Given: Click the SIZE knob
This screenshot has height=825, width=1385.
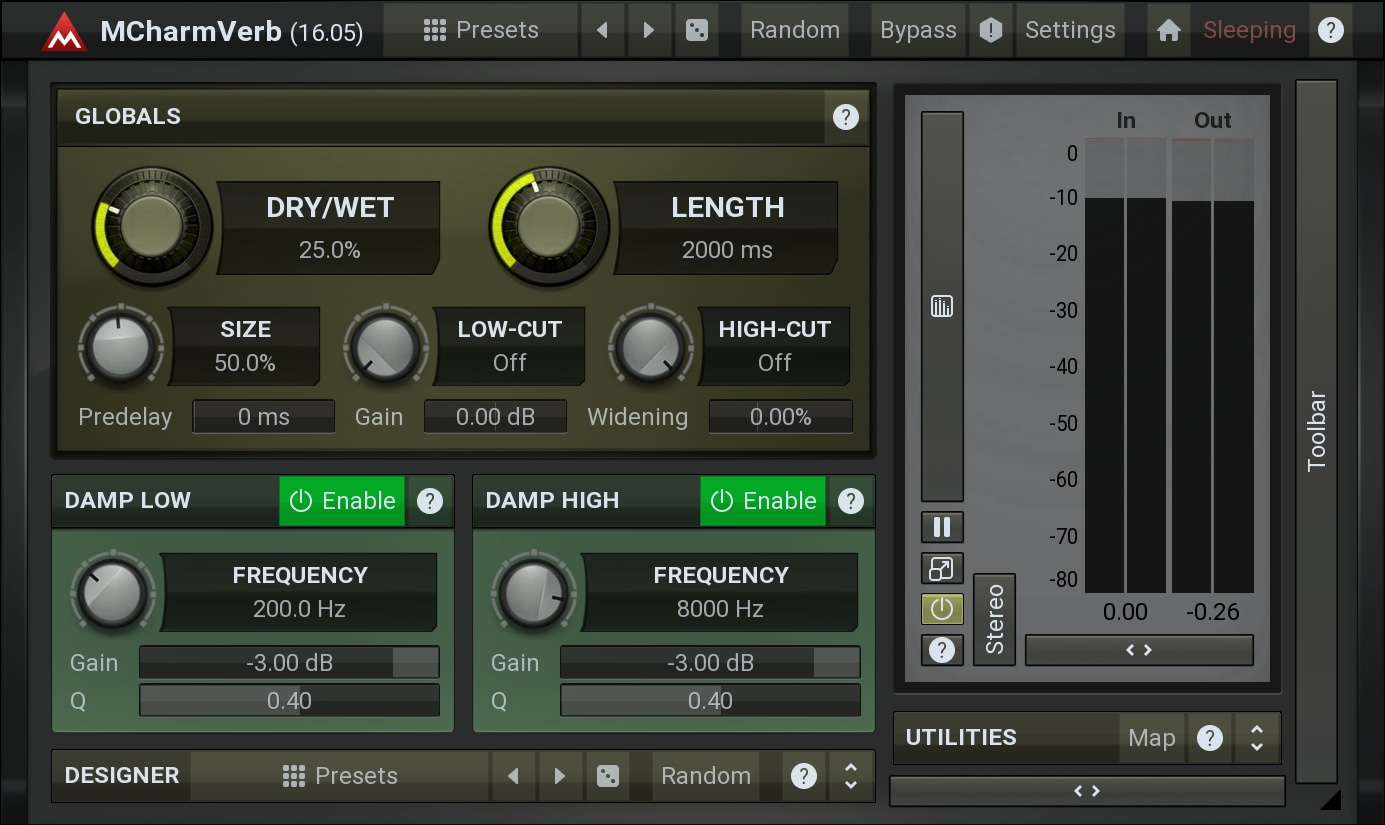Looking at the screenshot, I should (121, 346).
